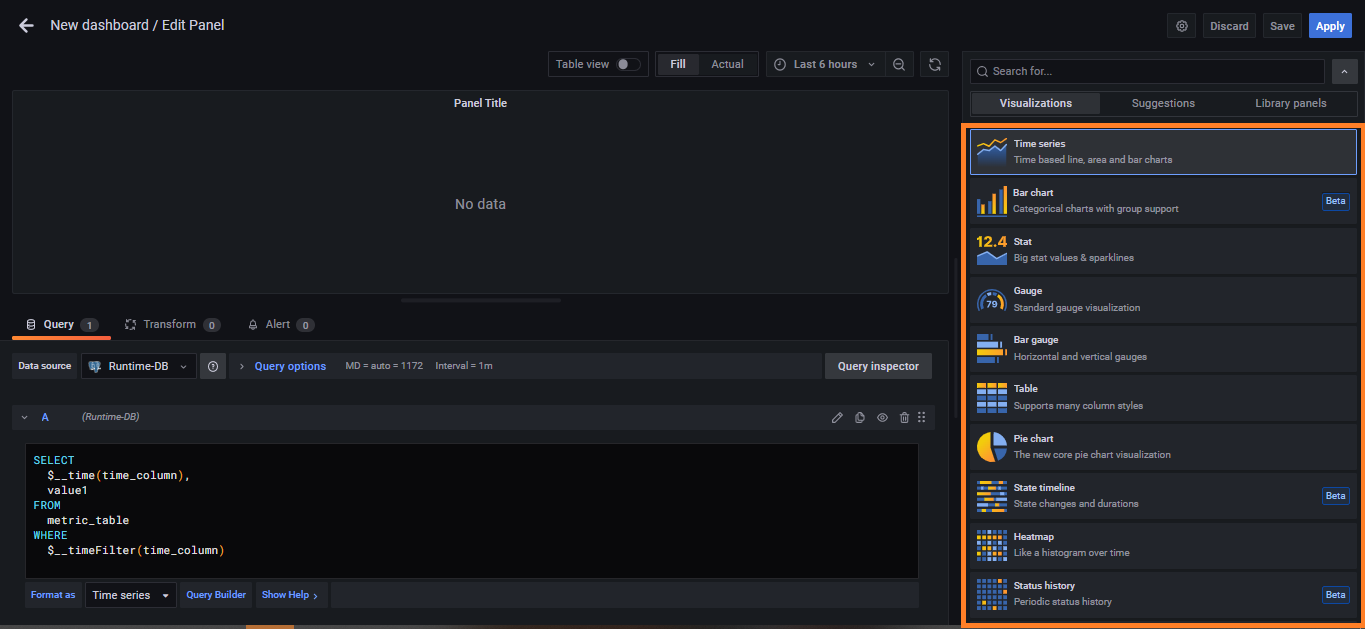Collapse query row A
The height and width of the screenshot is (629, 1365).
coord(25,417)
